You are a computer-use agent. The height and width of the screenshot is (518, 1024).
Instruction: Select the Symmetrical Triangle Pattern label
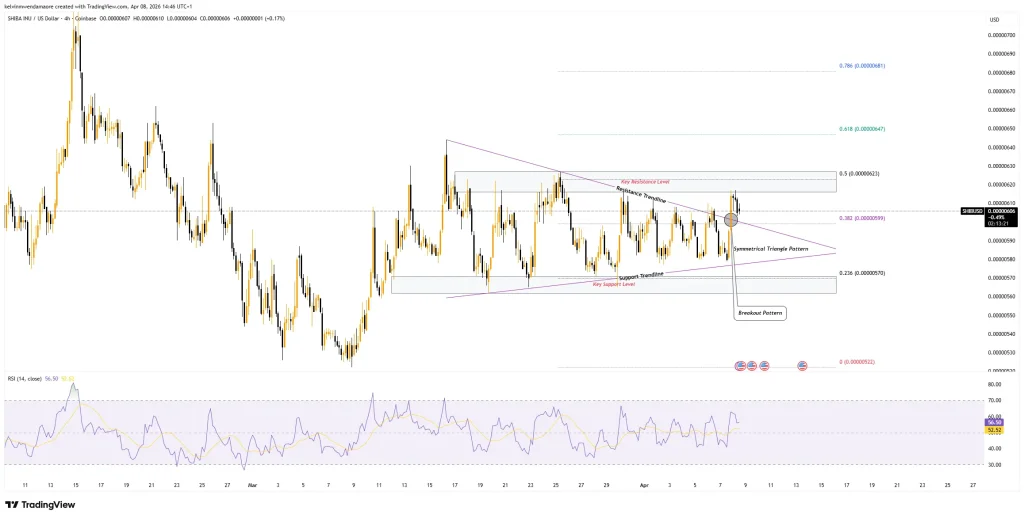(x=770, y=249)
